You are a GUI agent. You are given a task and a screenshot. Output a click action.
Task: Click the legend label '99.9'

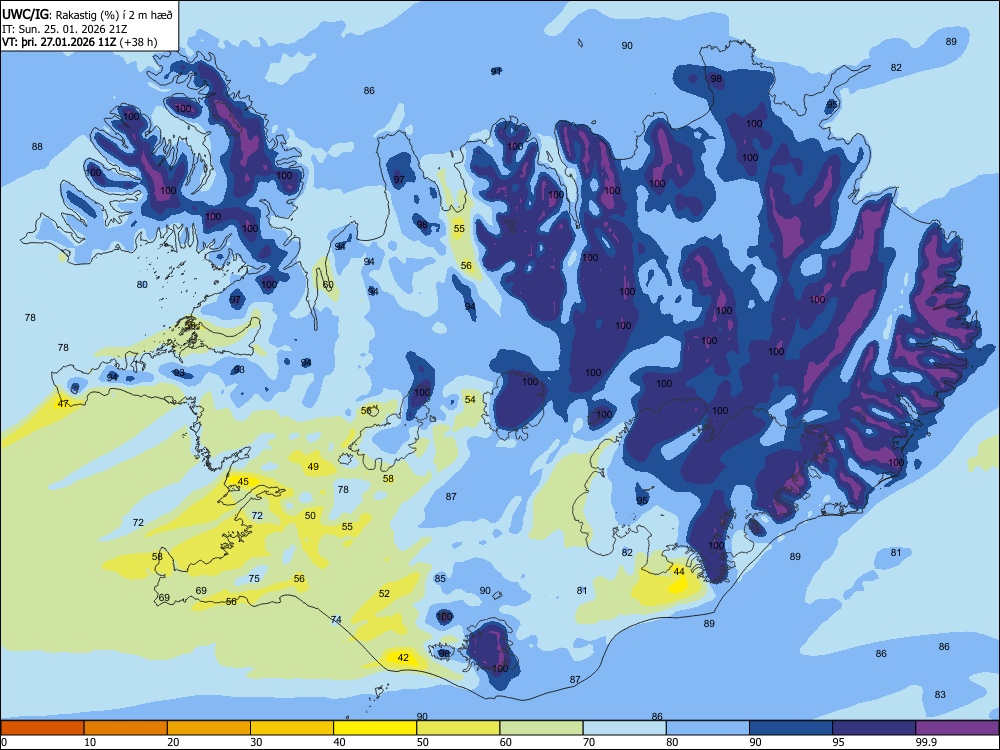[926, 742]
